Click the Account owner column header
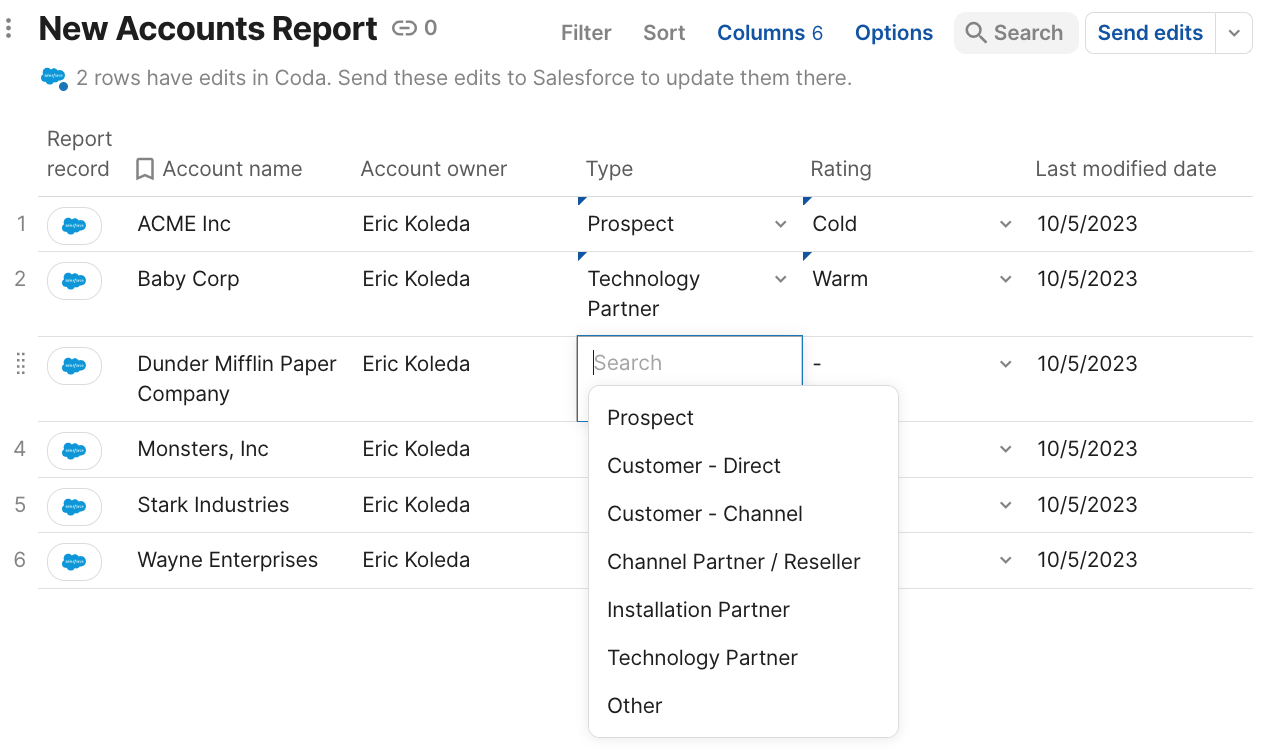 pyautogui.click(x=434, y=169)
